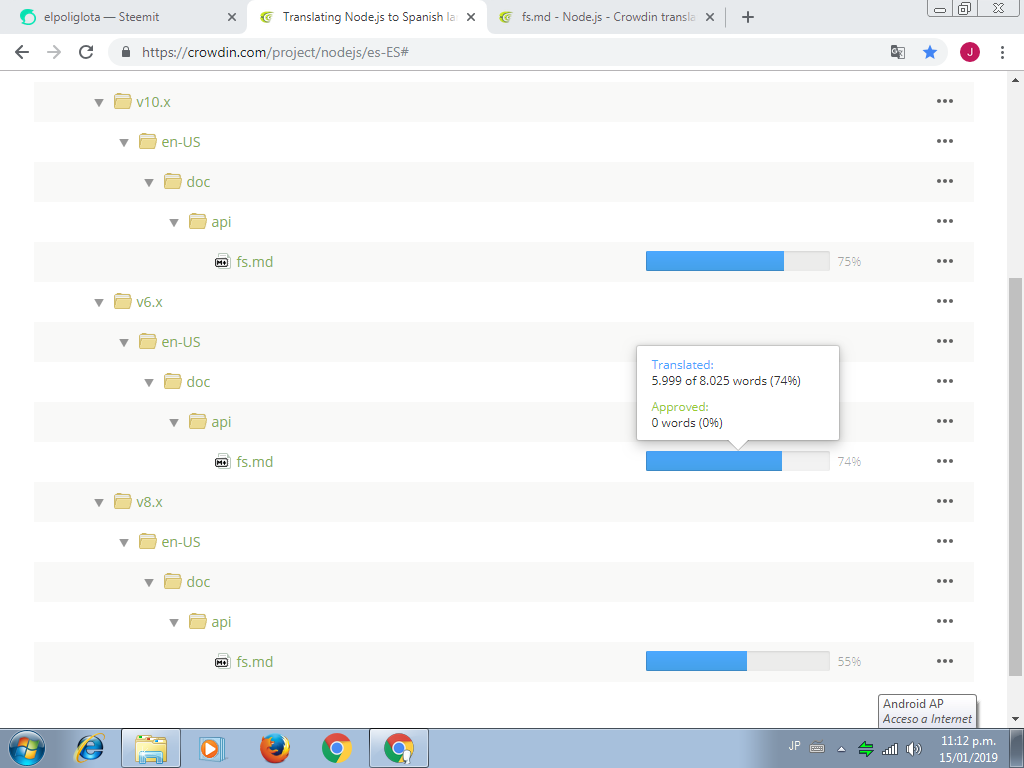Collapse the doc folder under v6.x
1024x768 pixels.
pyautogui.click(x=149, y=383)
